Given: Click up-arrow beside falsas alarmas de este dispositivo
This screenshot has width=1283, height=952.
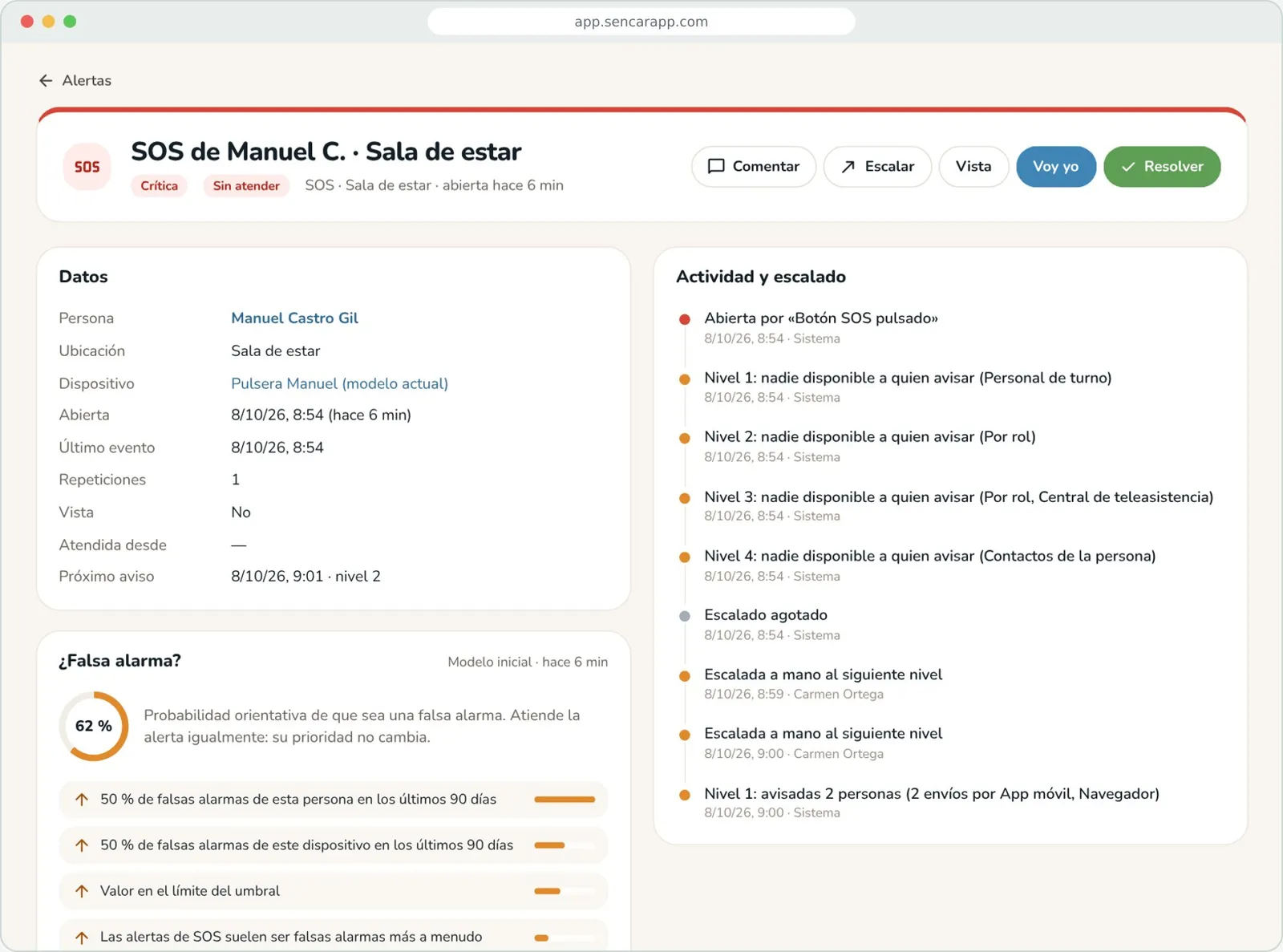Looking at the screenshot, I should 82,845.
